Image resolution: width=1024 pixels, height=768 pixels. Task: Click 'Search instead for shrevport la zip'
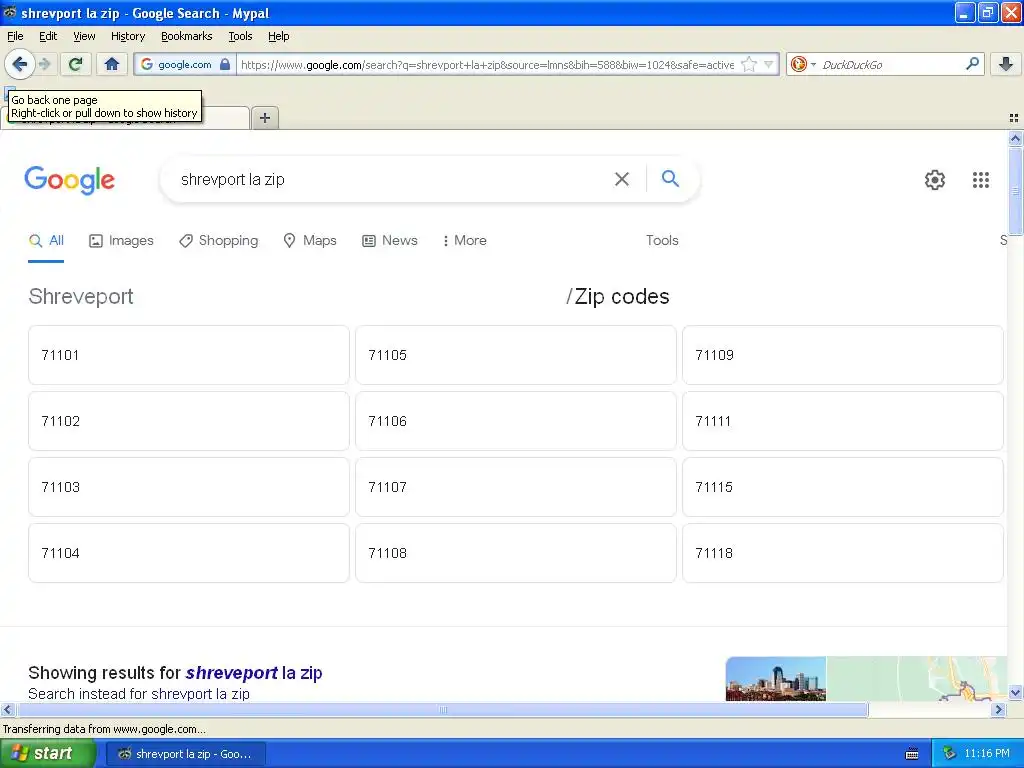point(139,694)
